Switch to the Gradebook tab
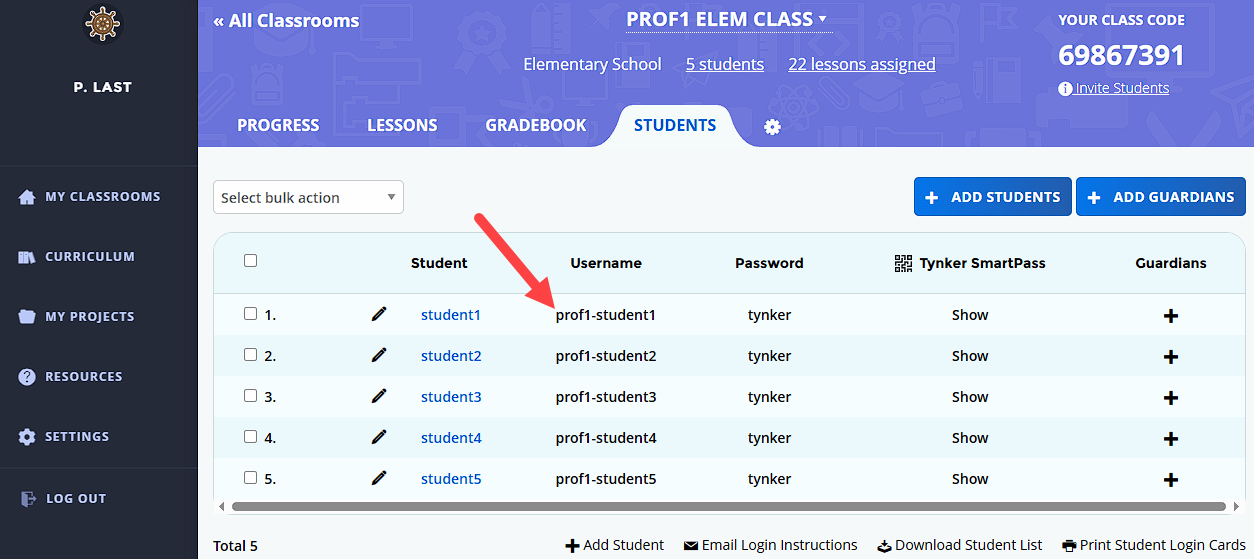 coord(536,125)
